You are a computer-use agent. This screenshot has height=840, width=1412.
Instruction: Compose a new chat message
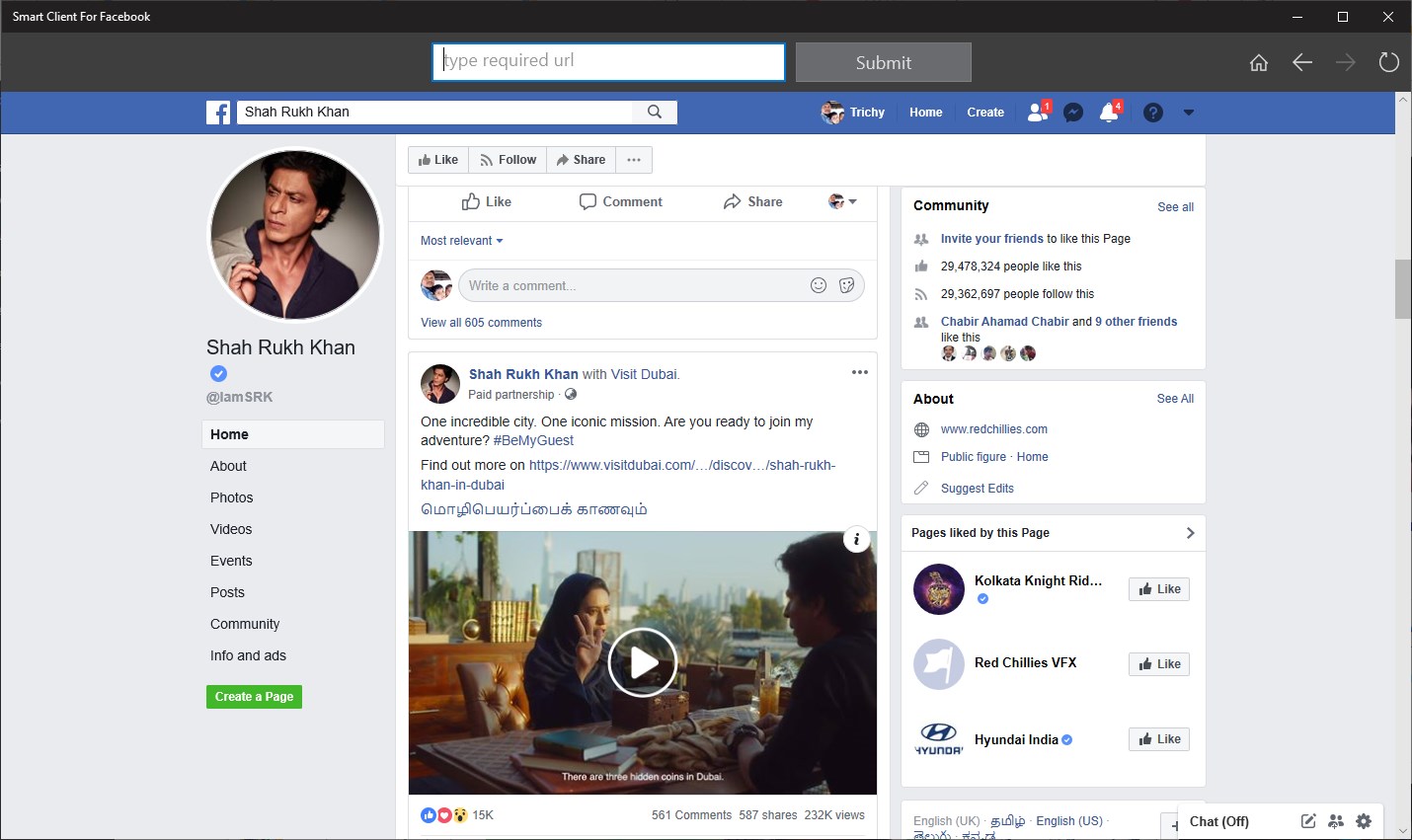(x=1308, y=821)
